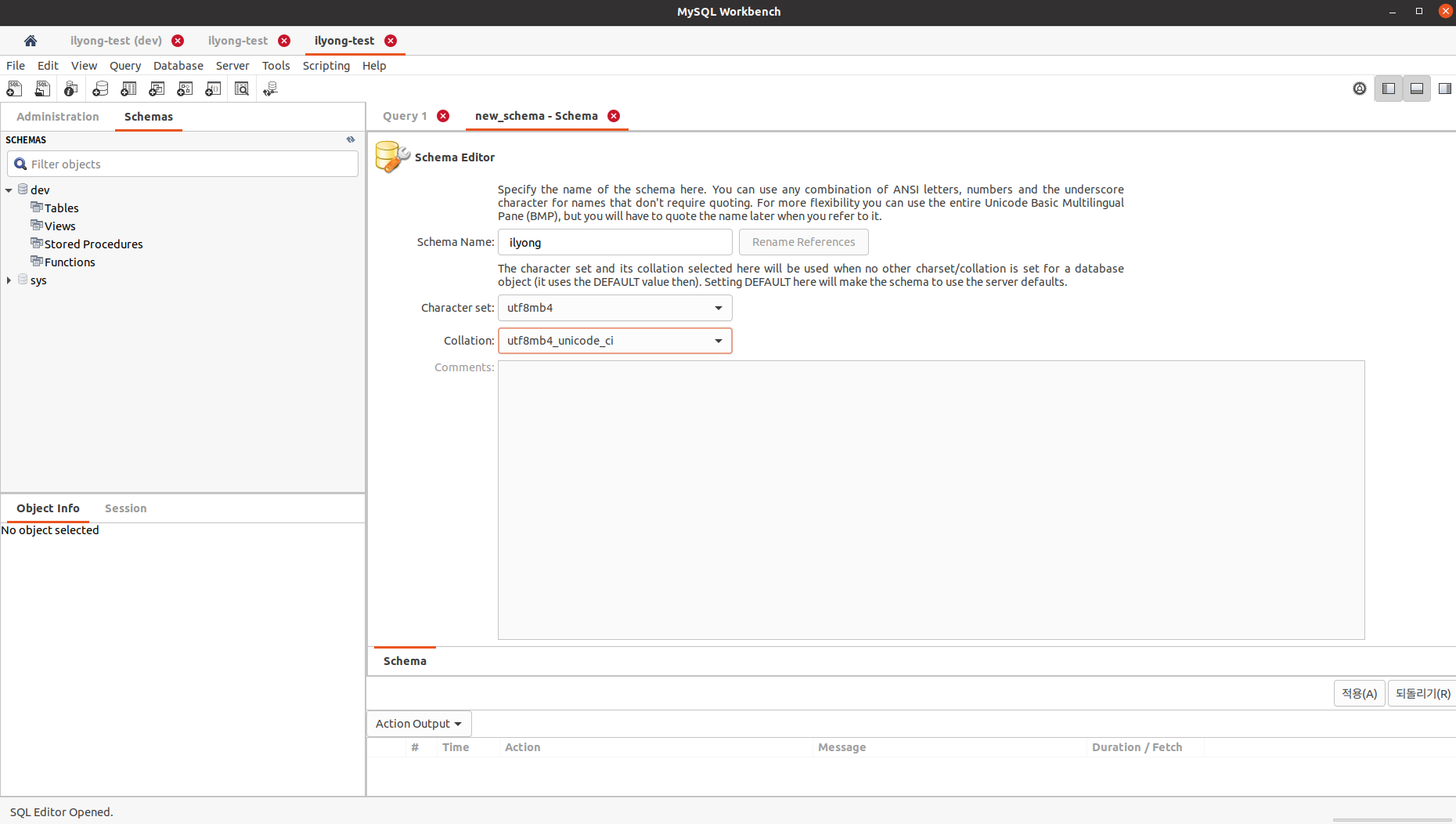
Task: Click the Stored Procedures folder icon
Action: point(36,243)
